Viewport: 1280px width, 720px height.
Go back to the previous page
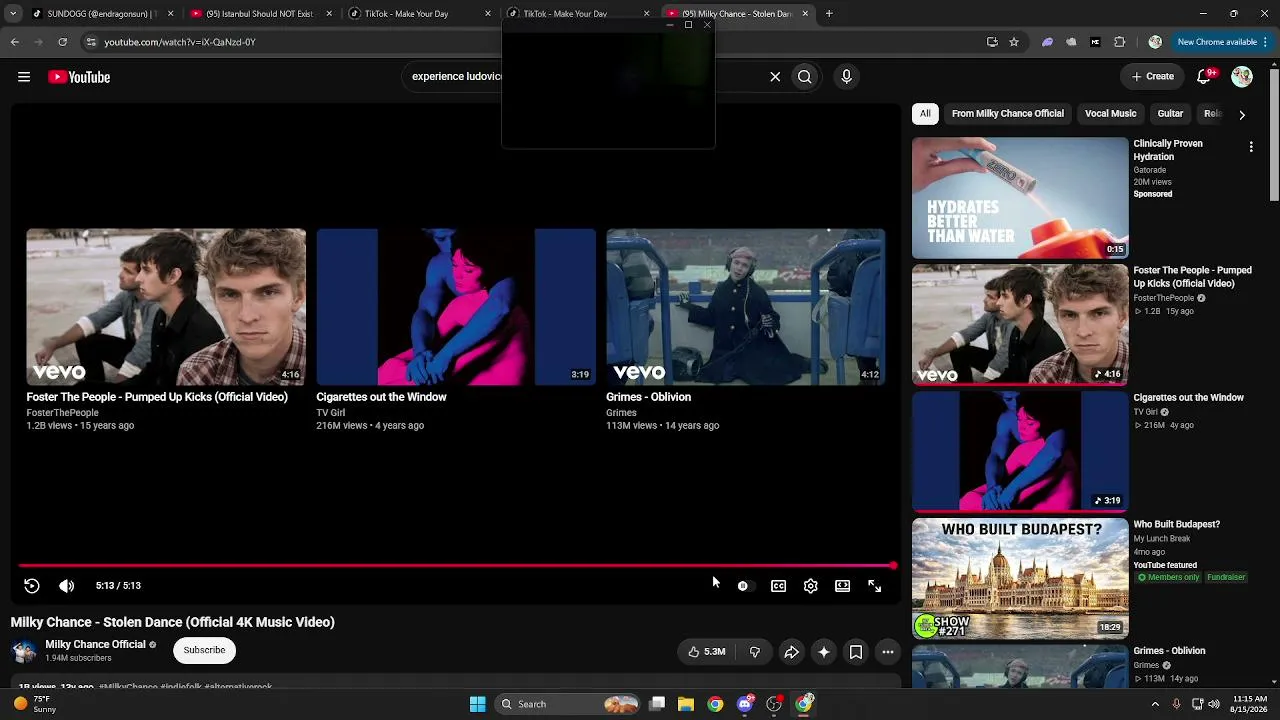15,42
